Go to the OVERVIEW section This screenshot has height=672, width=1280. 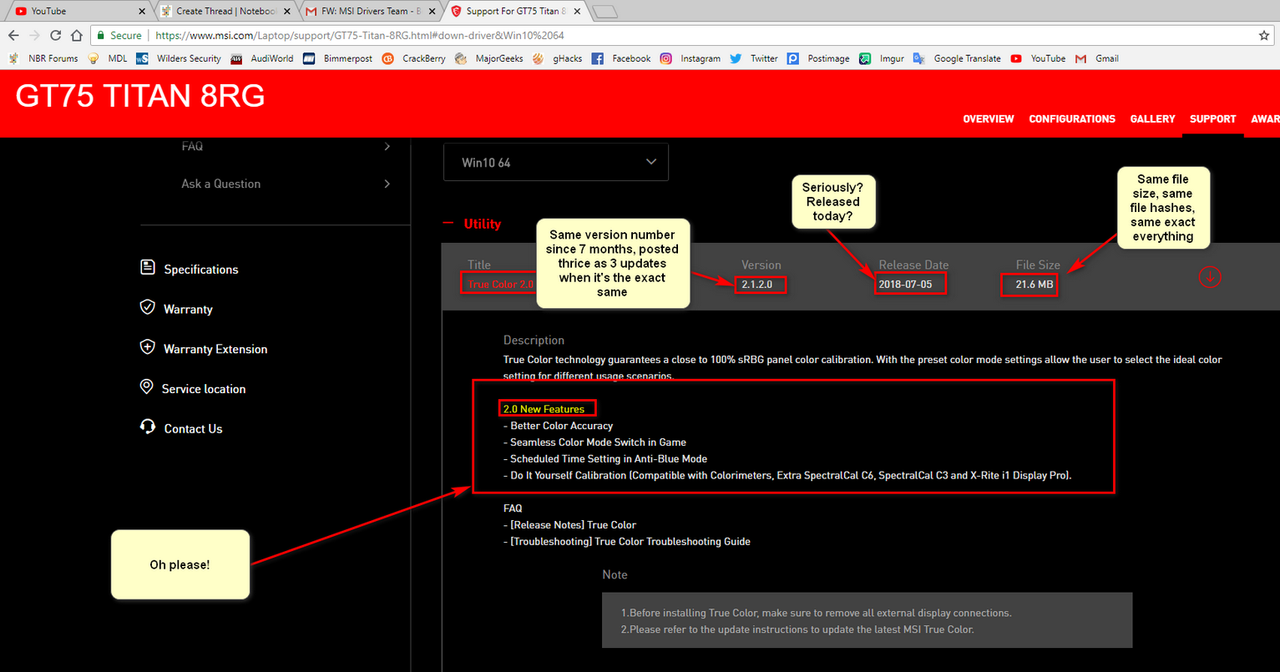point(988,119)
